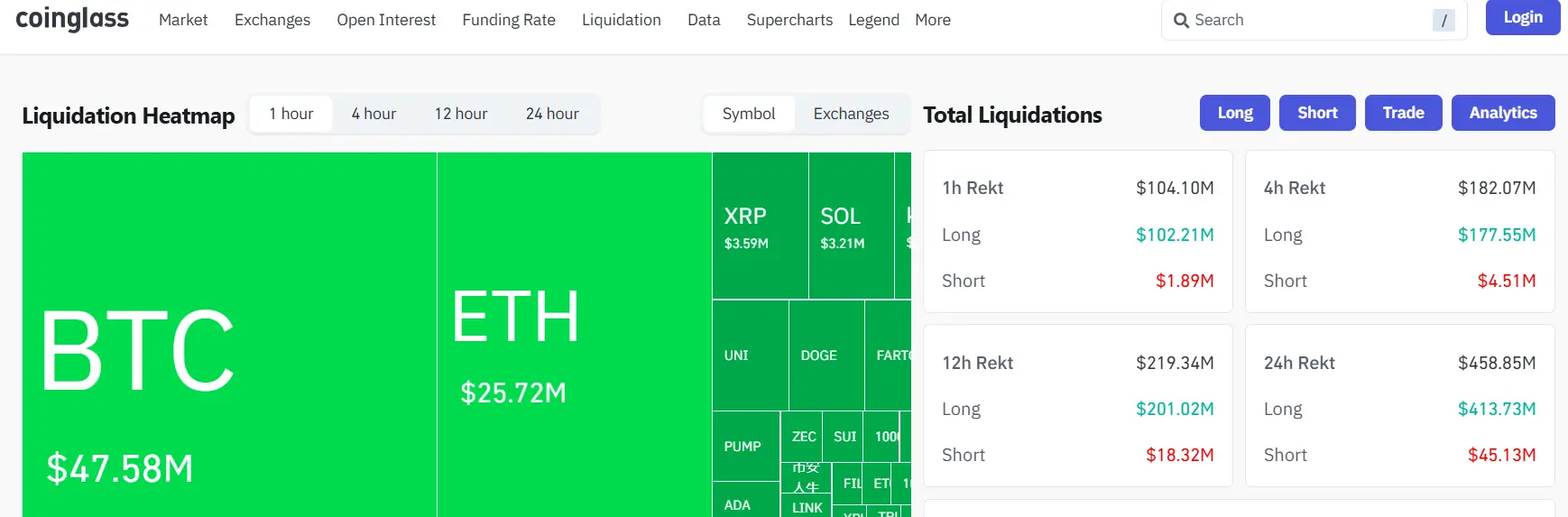1568x517 pixels.
Task: Switch heatmap to 24 hour
Action: pyautogui.click(x=552, y=114)
